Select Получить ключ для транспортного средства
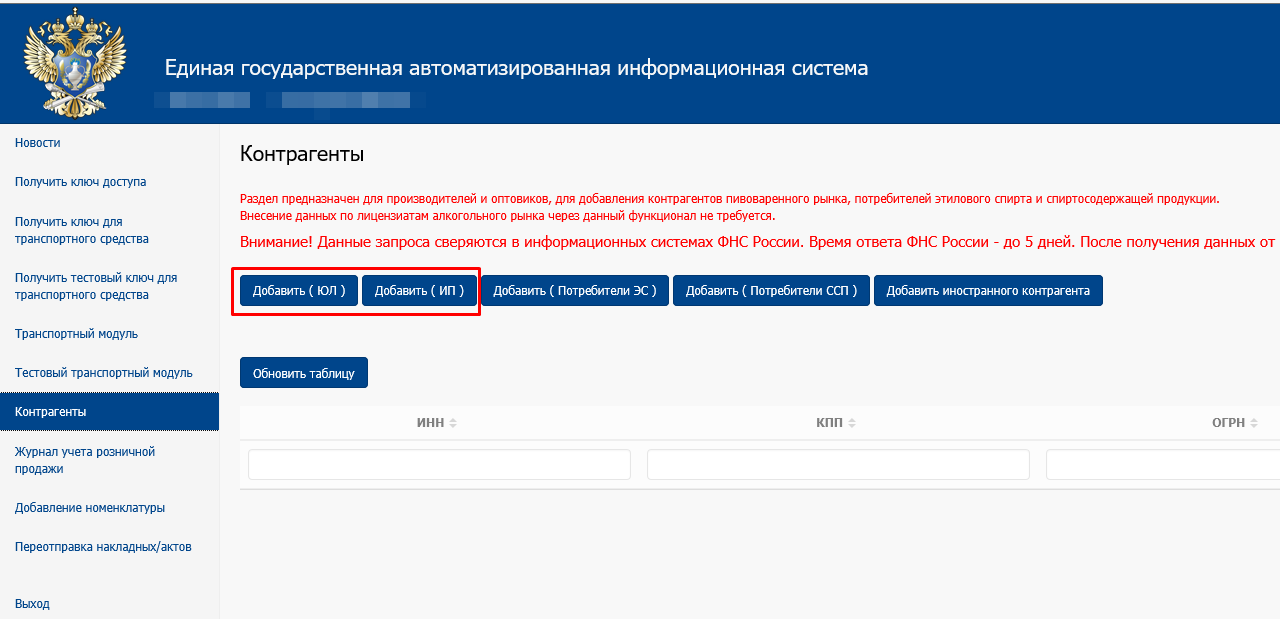Viewport: 1280px width, 619px height. pyautogui.click(x=81, y=230)
